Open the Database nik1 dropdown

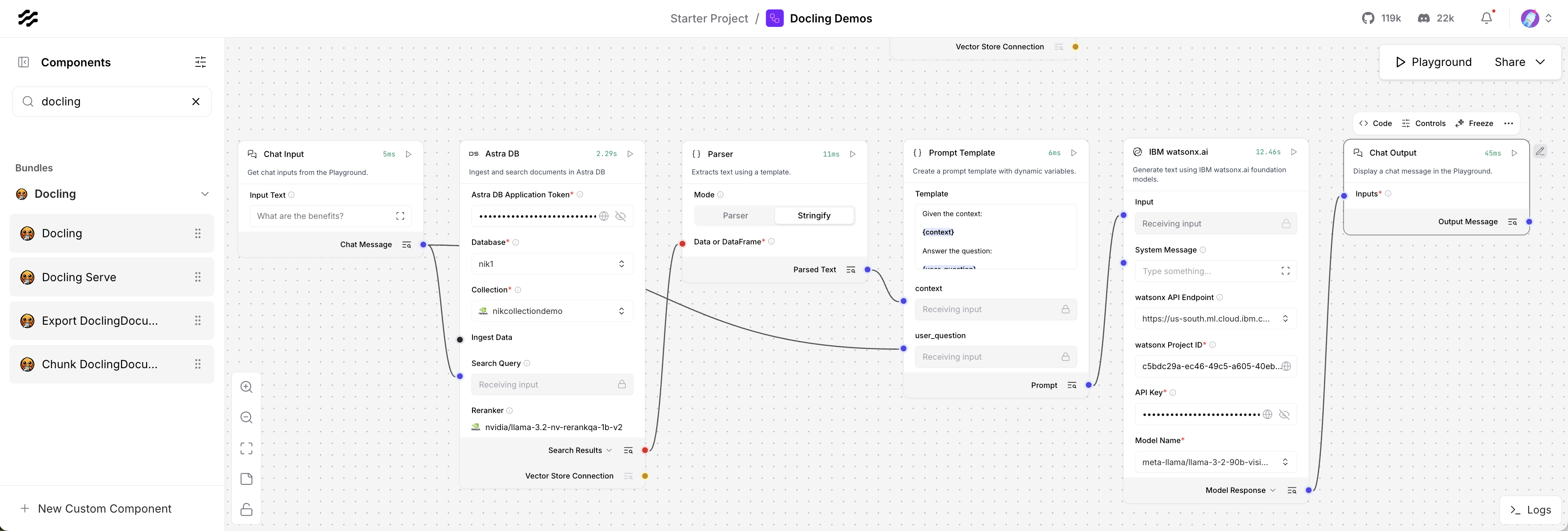[552, 264]
